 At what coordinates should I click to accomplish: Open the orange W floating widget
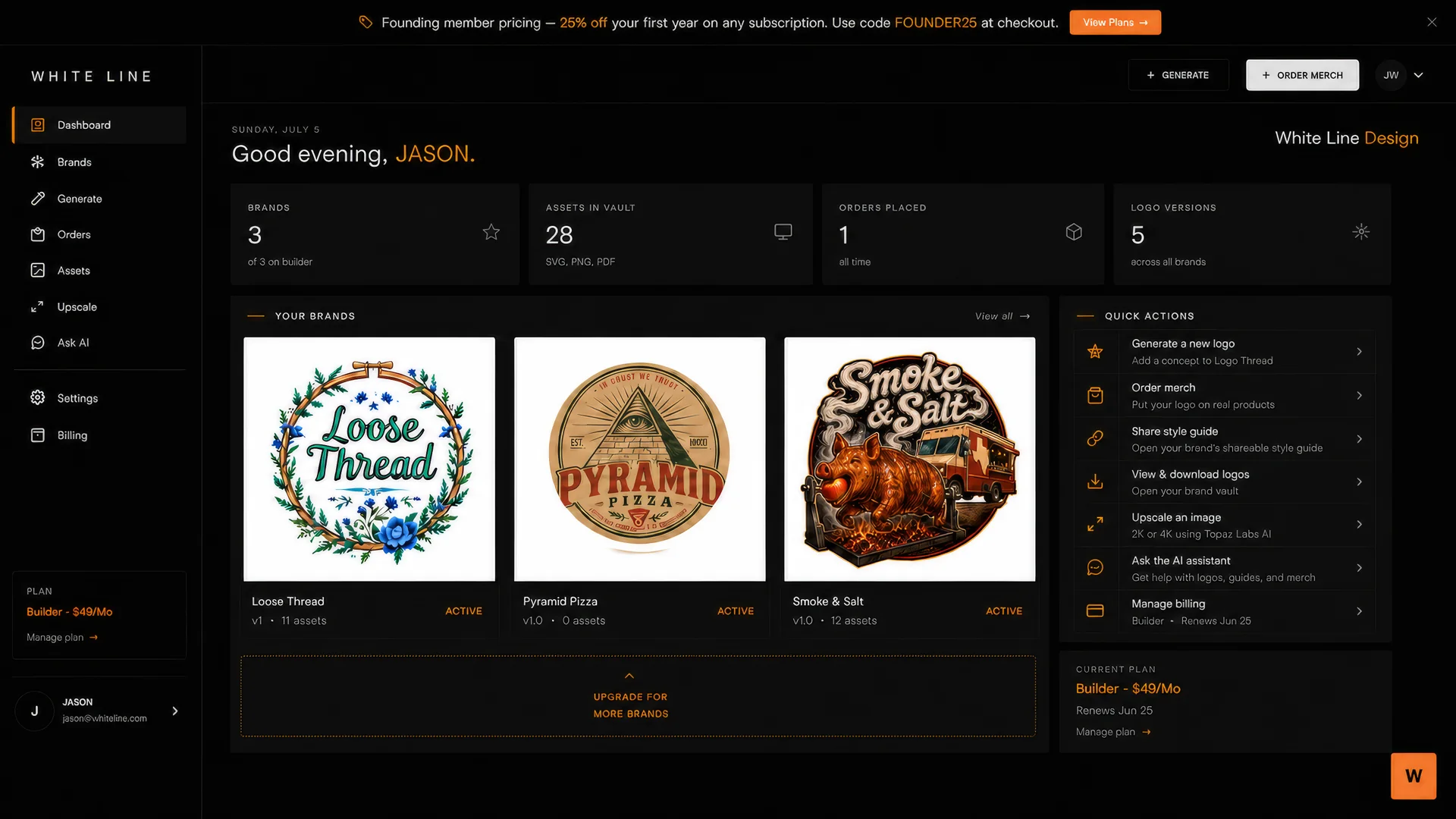pyautogui.click(x=1414, y=776)
